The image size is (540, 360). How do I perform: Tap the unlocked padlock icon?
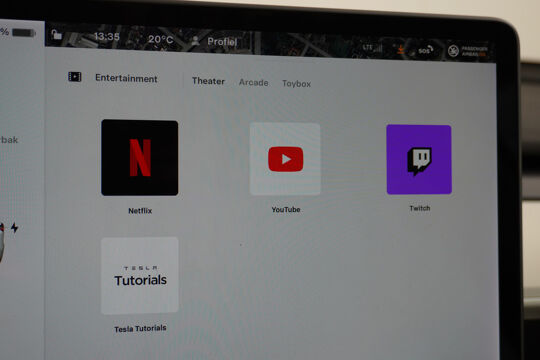56,34
